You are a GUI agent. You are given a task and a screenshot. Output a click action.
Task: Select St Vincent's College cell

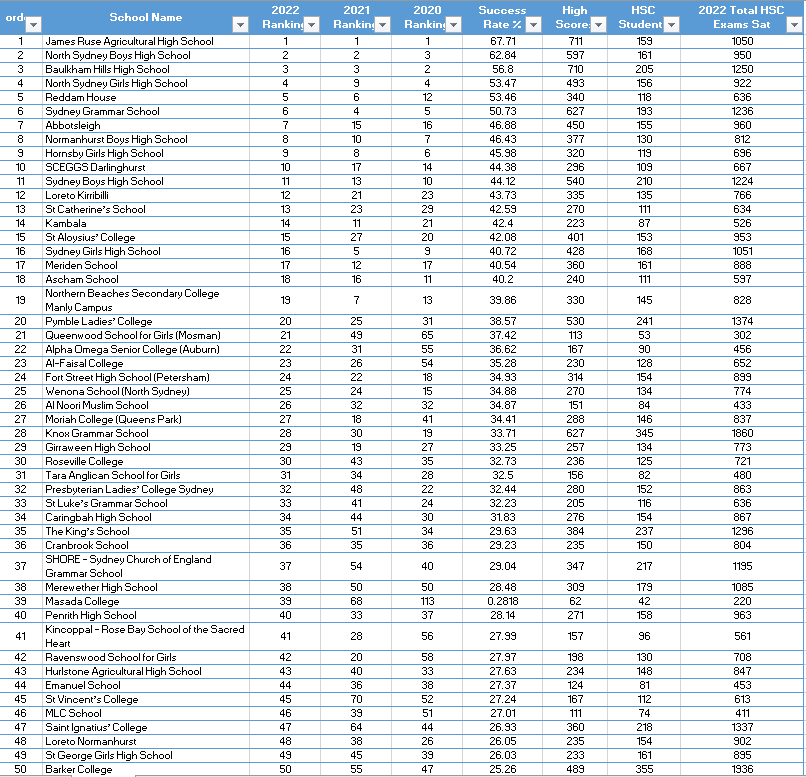pos(146,699)
